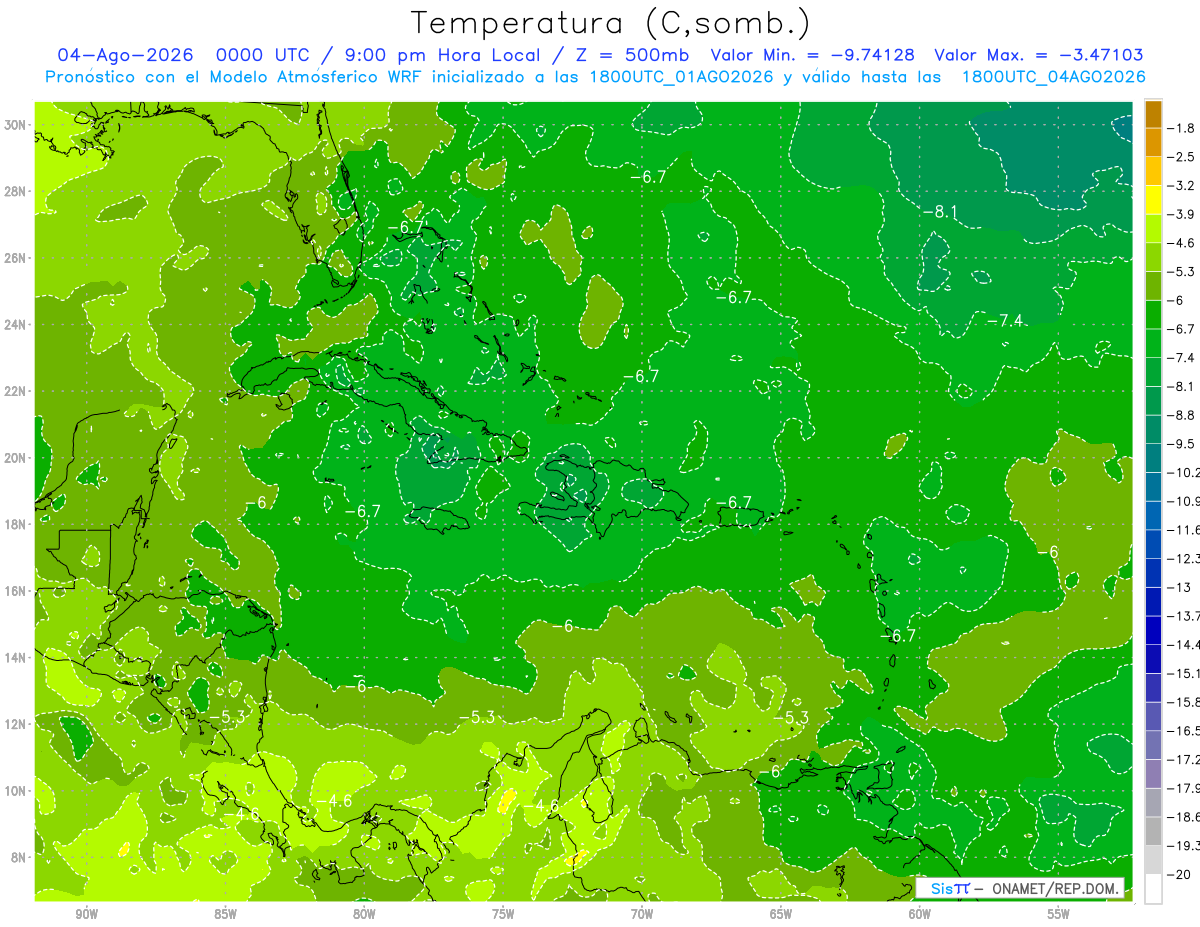1200x927 pixels.
Task: Click the legend label "-18.6"
Action: point(1183,817)
